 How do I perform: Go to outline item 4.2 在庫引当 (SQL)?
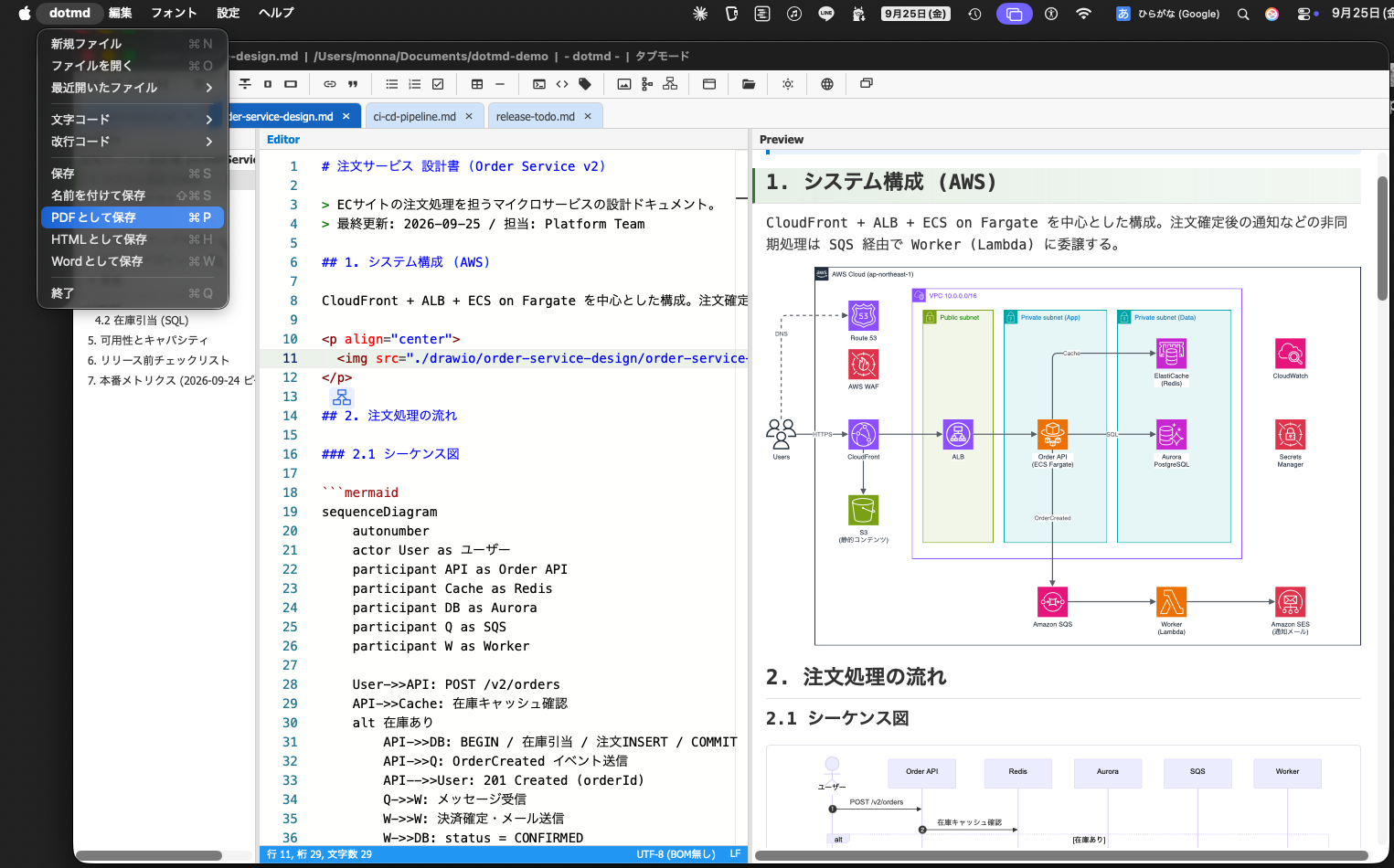coord(142,321)
